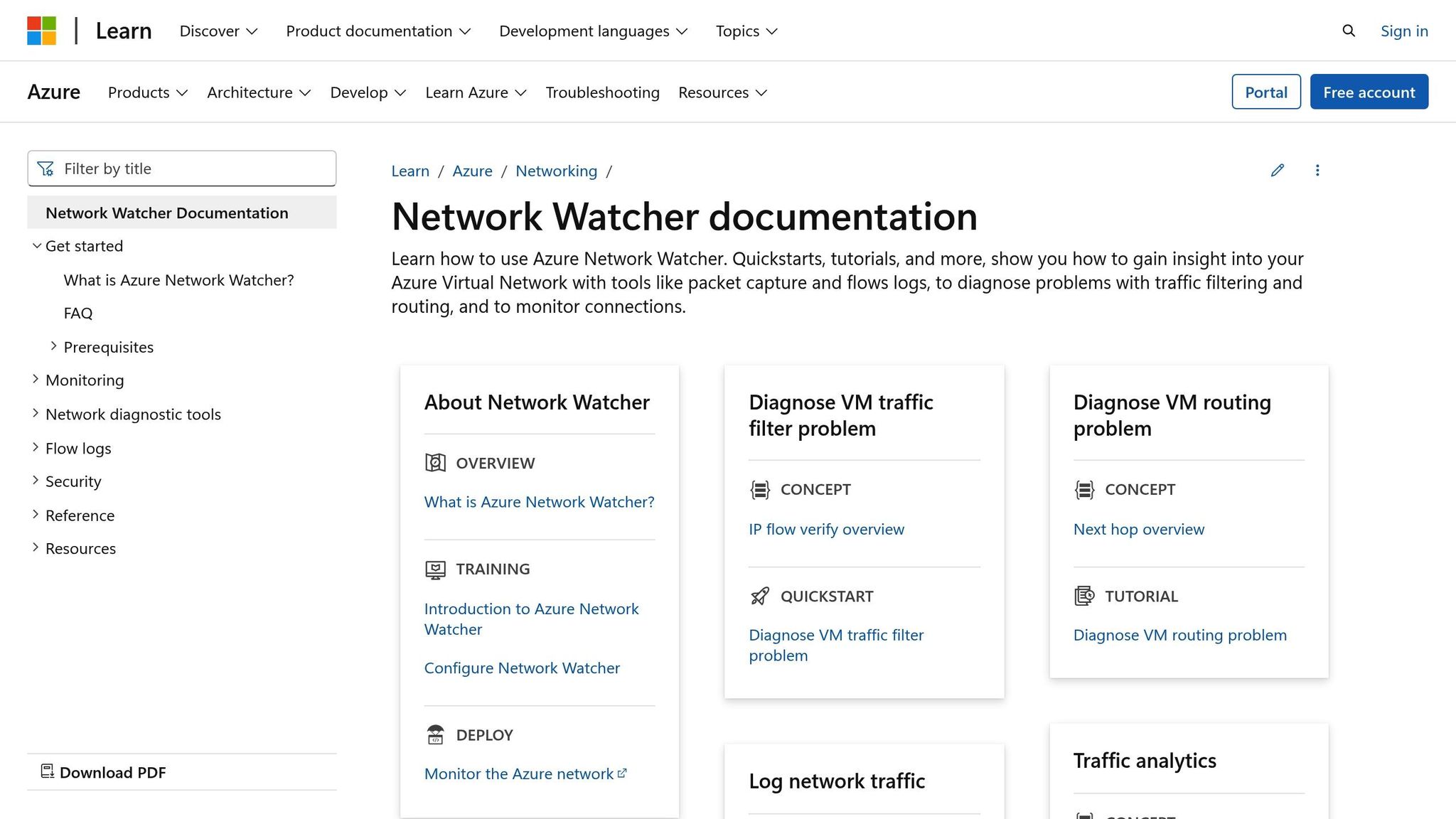Image resolution: width=1456 pixels, height=819 pixels.
Task: Open the Resources dropdown in Azure bar
Action: pyautogui.click(x=722, y=92)
